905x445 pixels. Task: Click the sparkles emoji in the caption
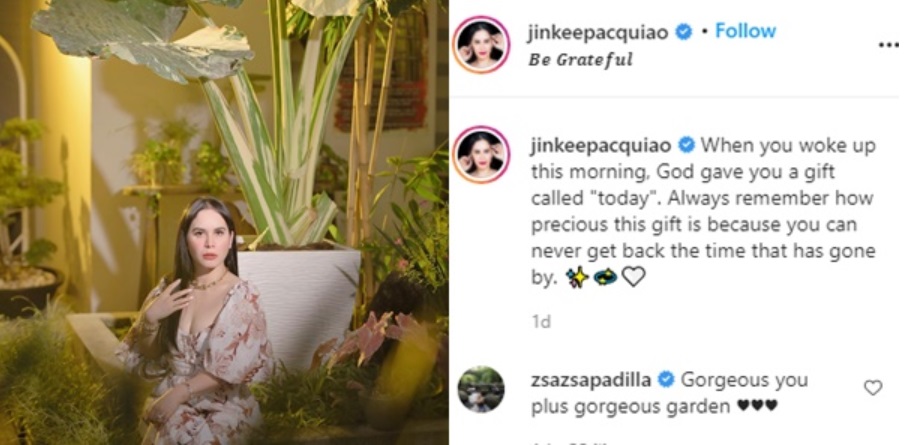[x=577, y=278]
